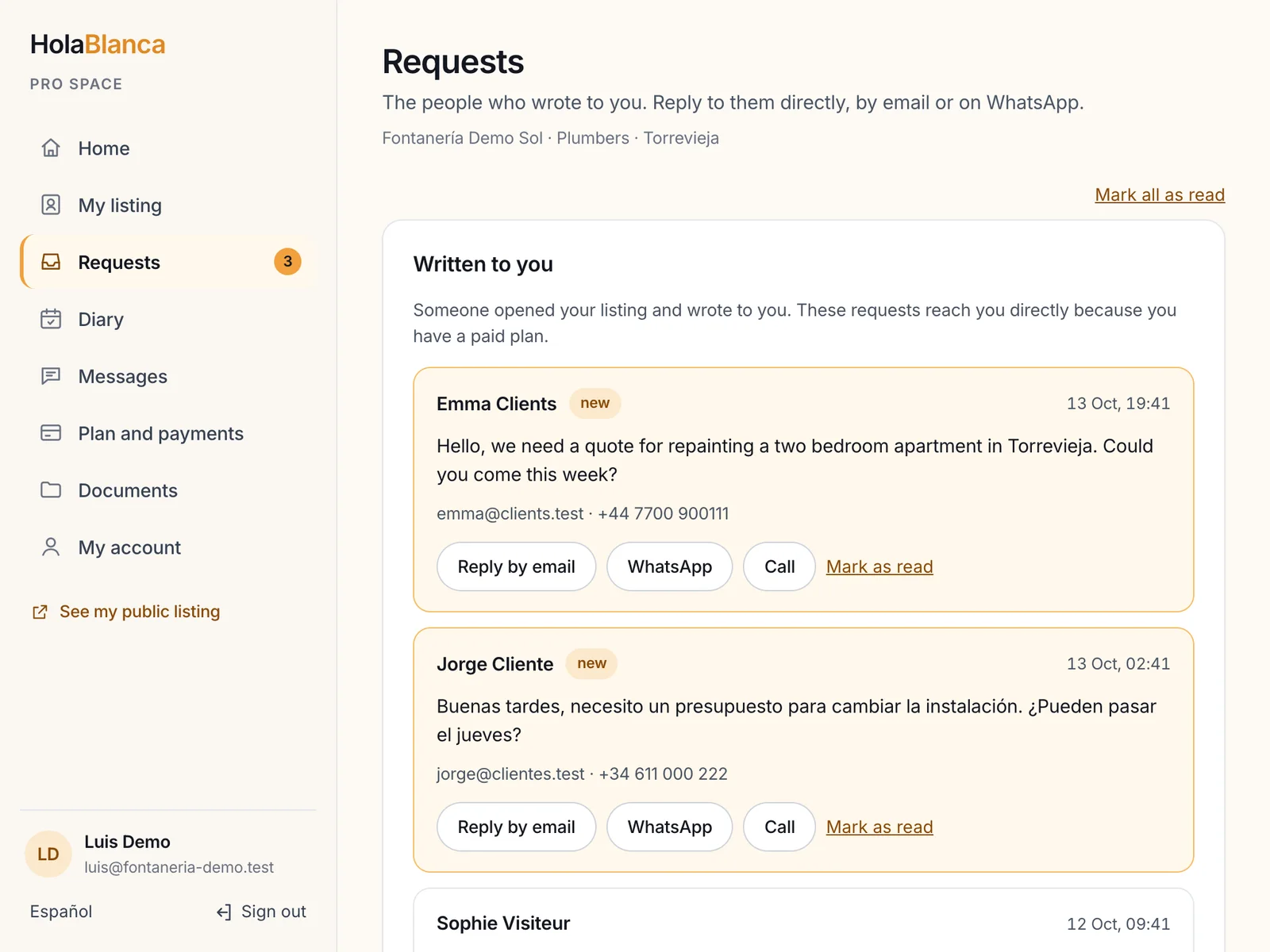
Task: Open Plan and payments
Action: 168,434
